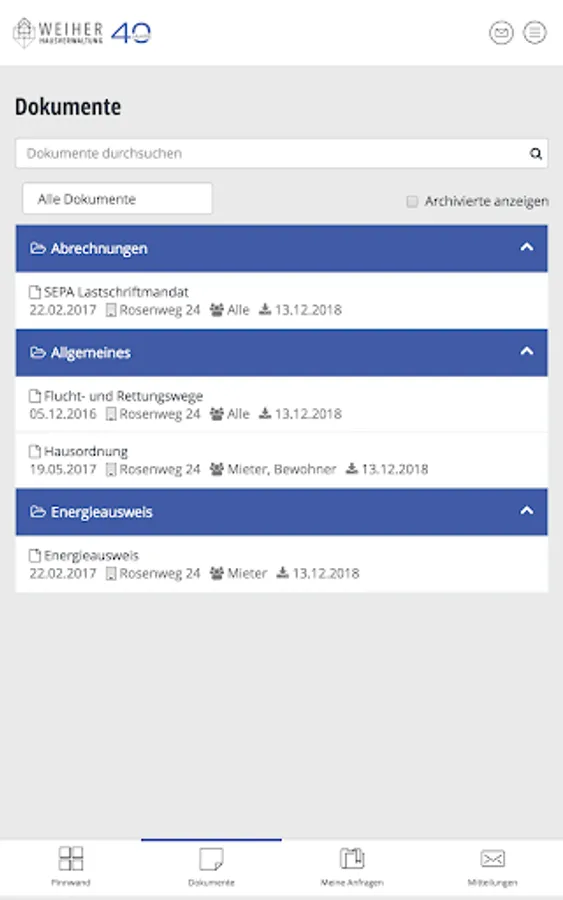The width and height of the screenshot is (563, 900).
Task: Collapse the Energieausweis section chevron
Action: click(527, 511)
